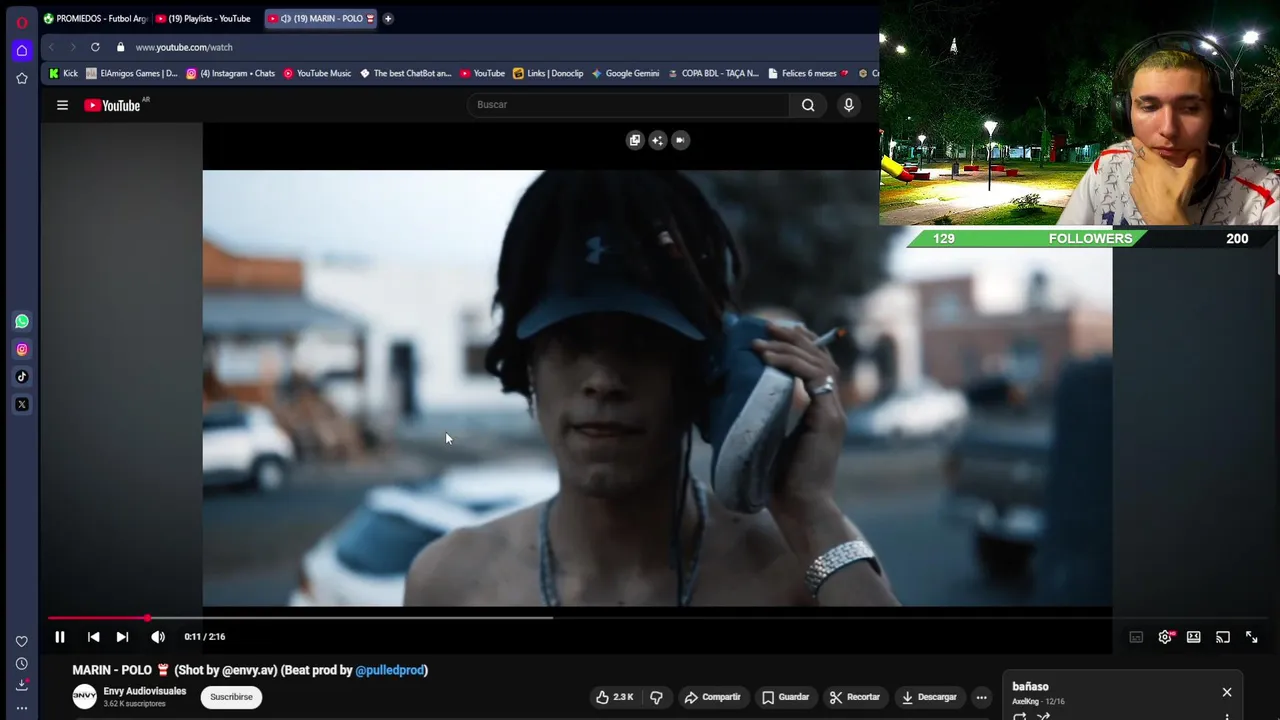1280x720 pixels.
Task: Switch to the PROMIEDOS browser tab
Action: click(x=95, y=18)
